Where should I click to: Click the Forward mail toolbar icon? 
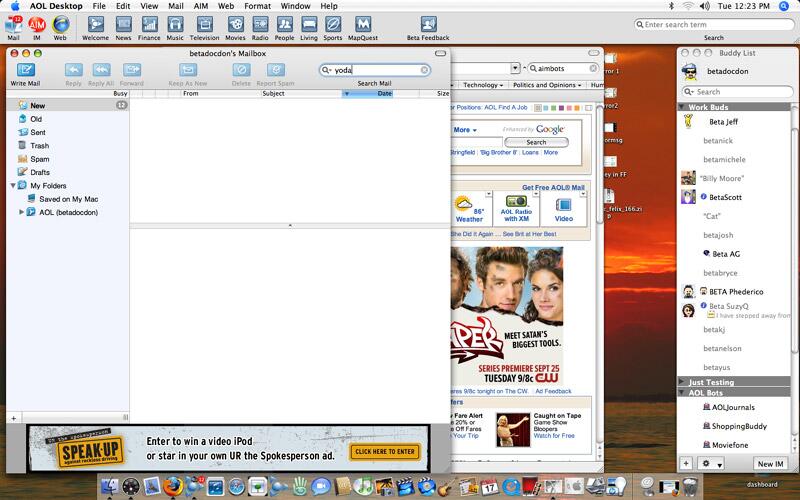point(132,70)
